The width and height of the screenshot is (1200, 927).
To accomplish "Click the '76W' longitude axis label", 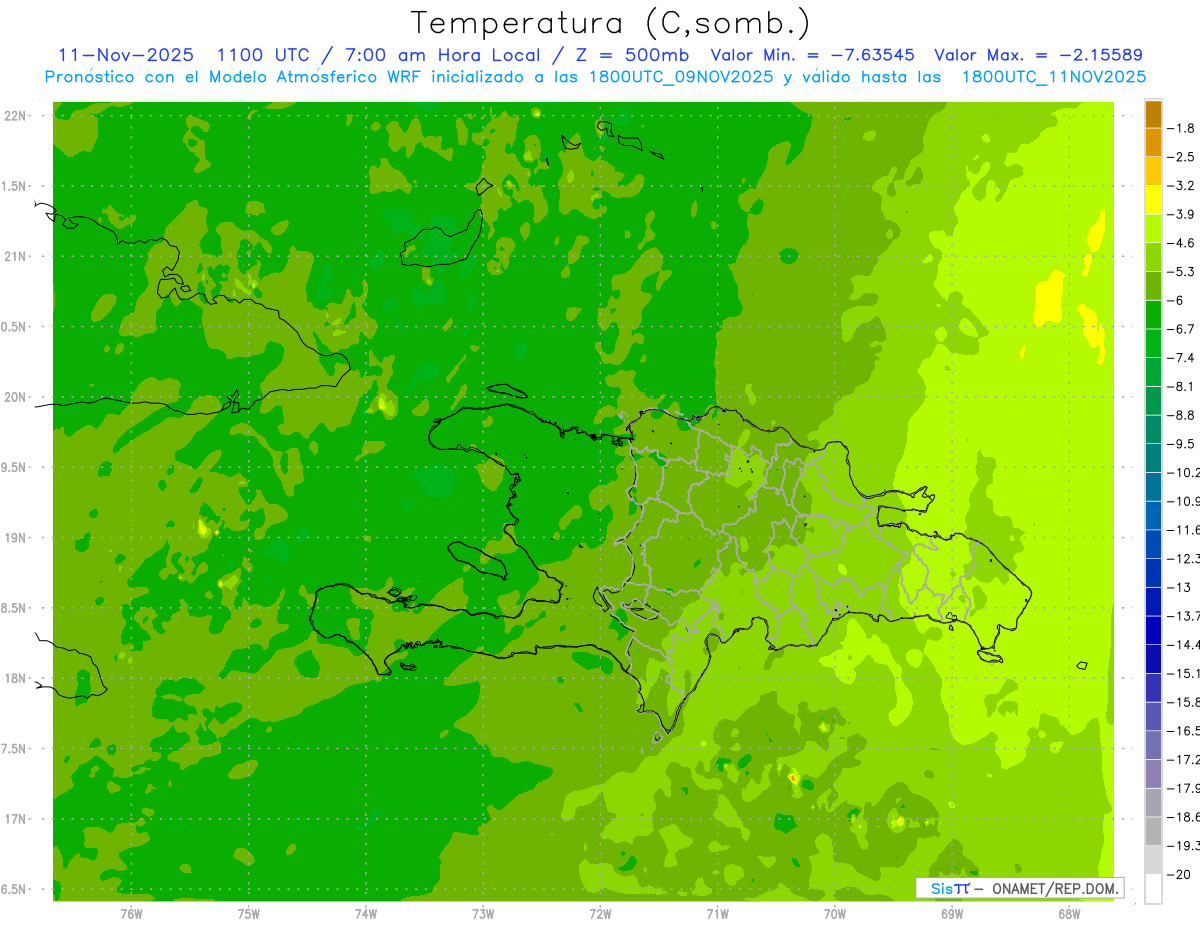I will pos(131,914).
